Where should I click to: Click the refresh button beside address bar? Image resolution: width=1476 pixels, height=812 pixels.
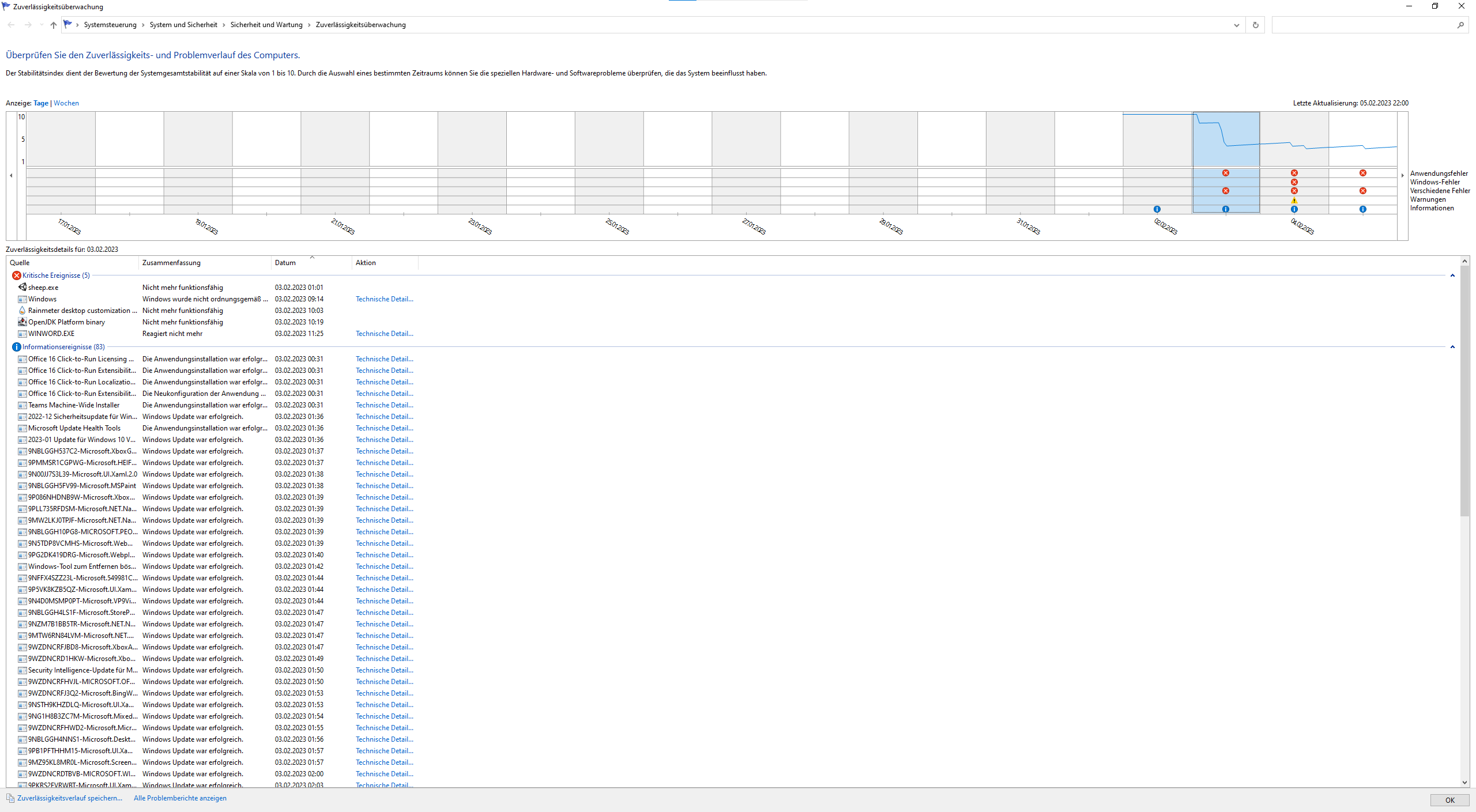click(x=1255, y=25)
